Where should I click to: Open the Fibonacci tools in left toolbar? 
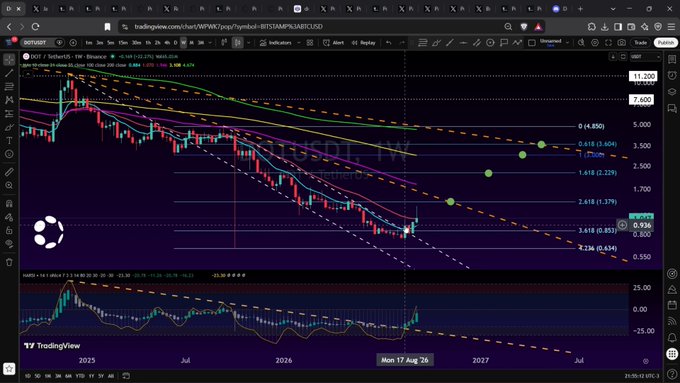(x=9, y=86)
